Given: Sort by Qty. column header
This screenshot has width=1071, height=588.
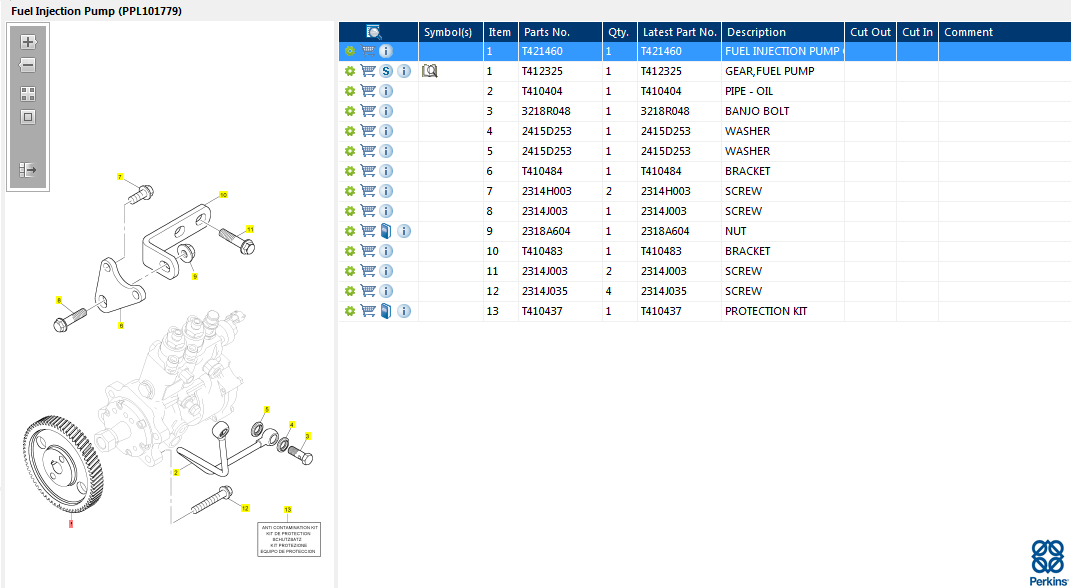Looking at the screenshot, I should (620, 32).
